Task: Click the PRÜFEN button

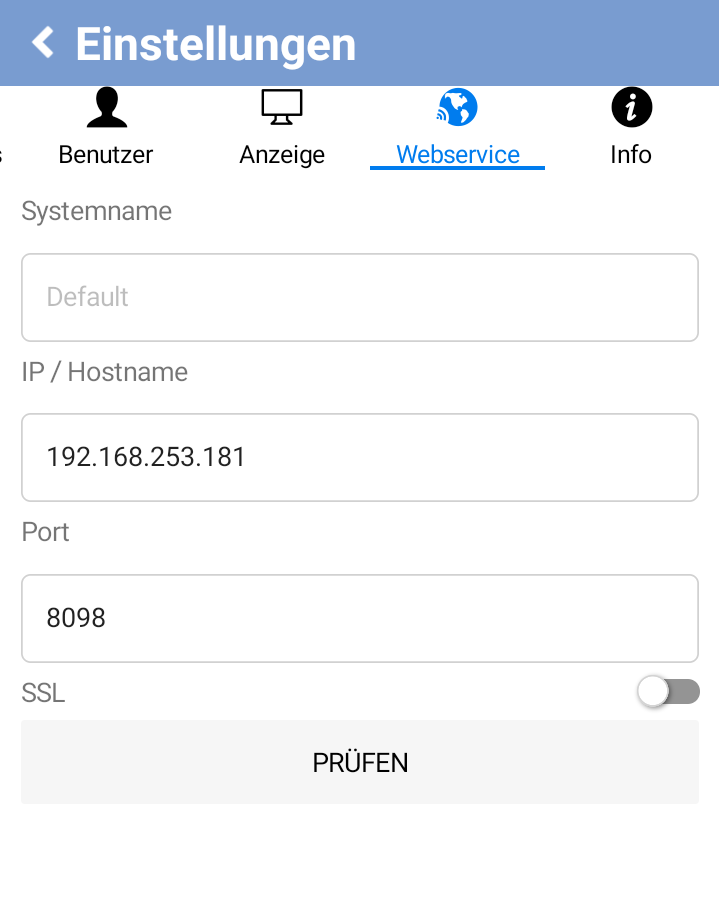Action: 360,762
